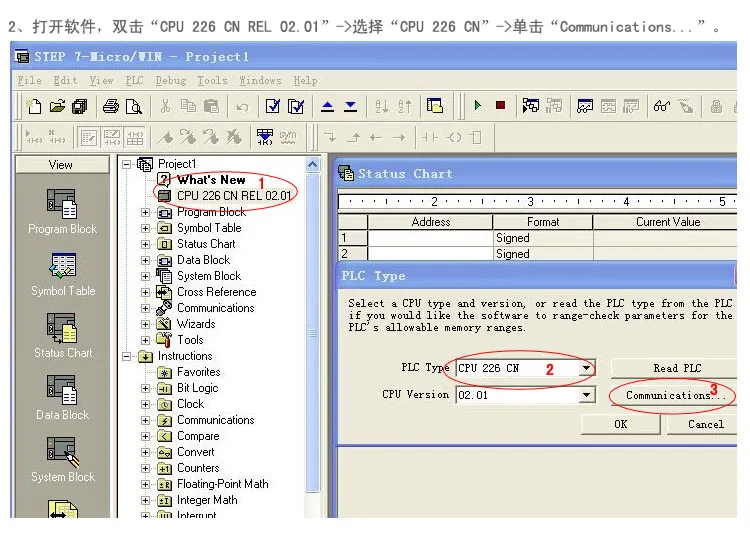Click the Format cell Signed in row 2
Viewport: 750px width, 542px height.
coord(543,254)
